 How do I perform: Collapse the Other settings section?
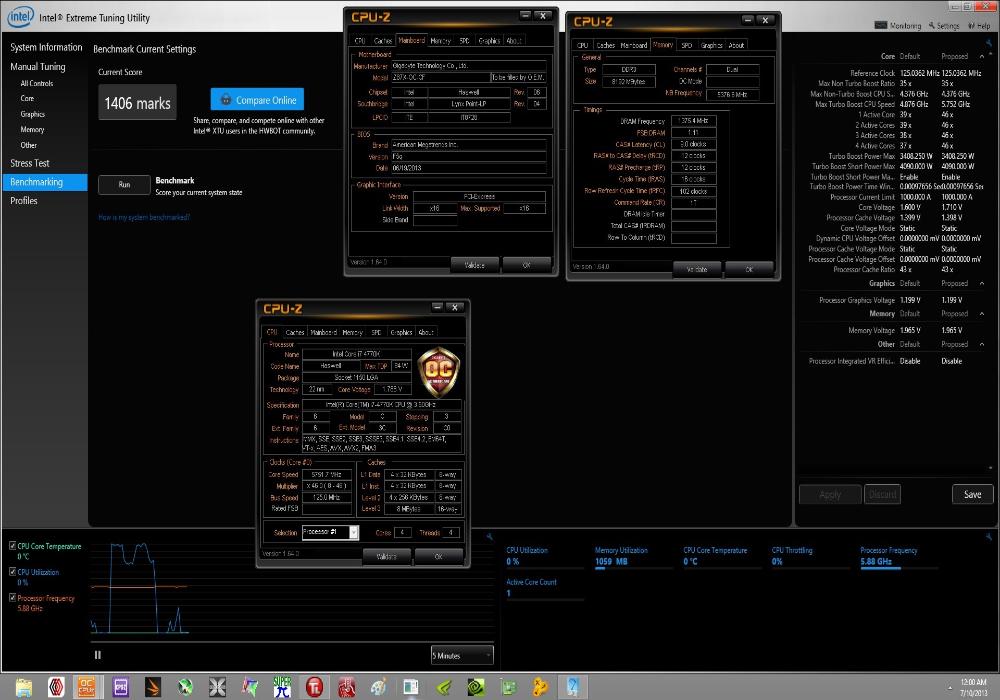click(982, 344)
